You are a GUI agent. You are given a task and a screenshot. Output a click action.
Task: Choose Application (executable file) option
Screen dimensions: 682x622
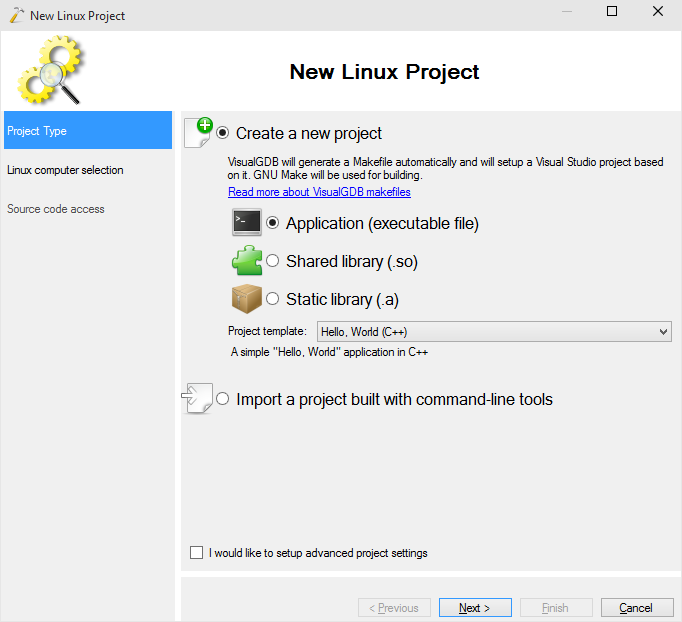coord(272,223)
